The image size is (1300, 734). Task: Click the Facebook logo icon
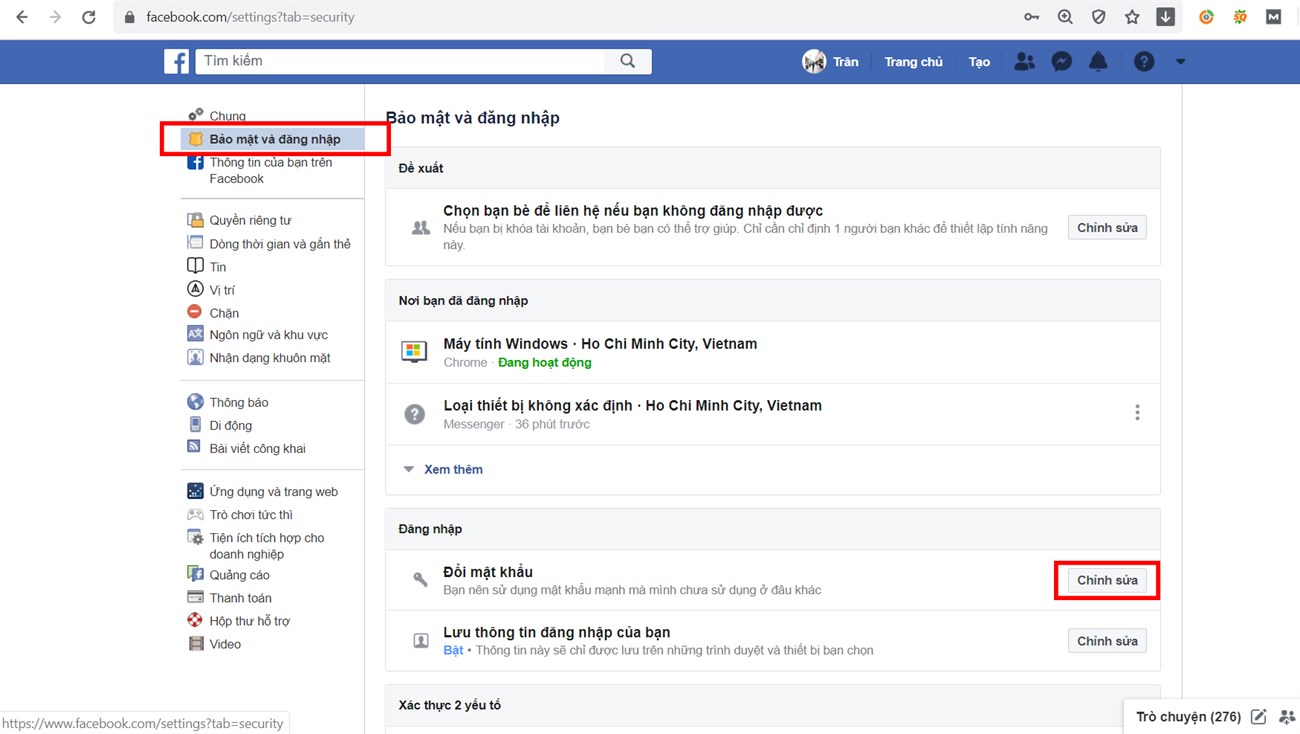click(x=177, y=61)
